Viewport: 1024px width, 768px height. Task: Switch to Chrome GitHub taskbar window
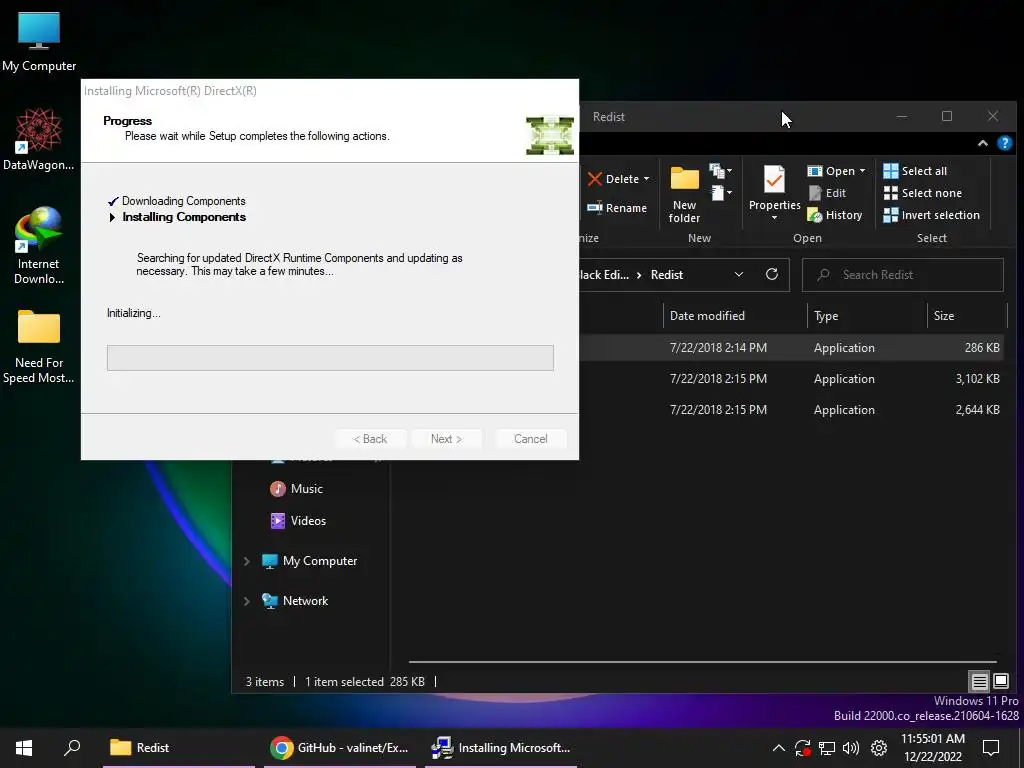coord(340,748)
